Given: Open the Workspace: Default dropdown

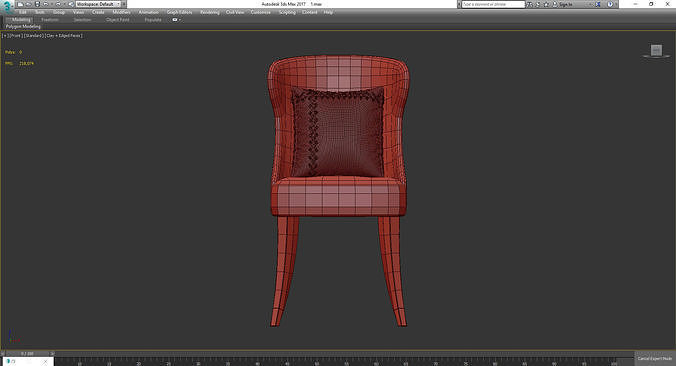Looking at the screenshot, I should (98, 4).
